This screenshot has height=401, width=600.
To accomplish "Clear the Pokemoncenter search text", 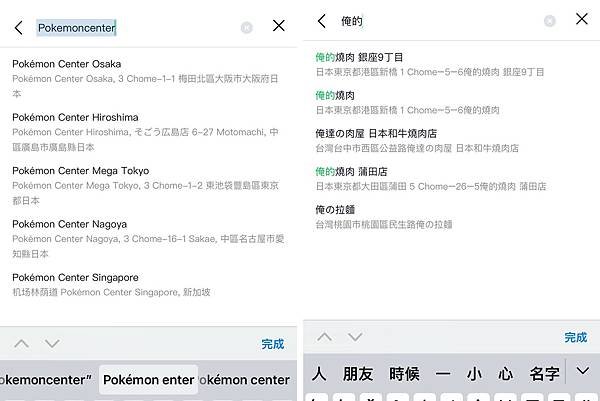I will pyautogui.click(x=246, y=28).
